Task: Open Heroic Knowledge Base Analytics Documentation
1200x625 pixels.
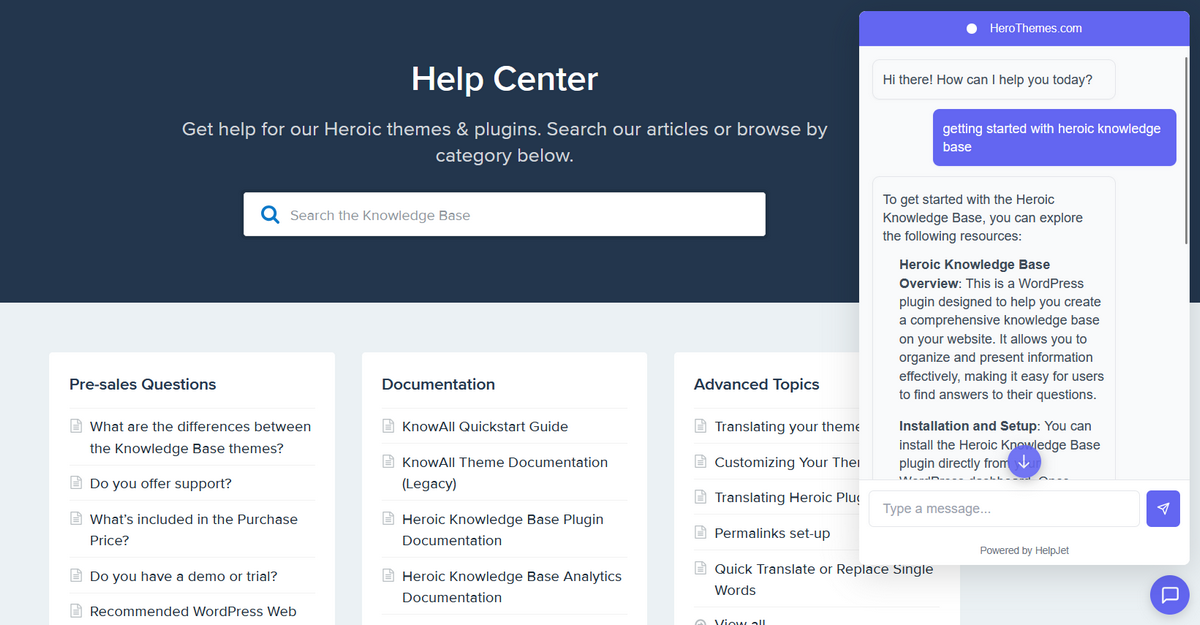Action: click(512, 586)
